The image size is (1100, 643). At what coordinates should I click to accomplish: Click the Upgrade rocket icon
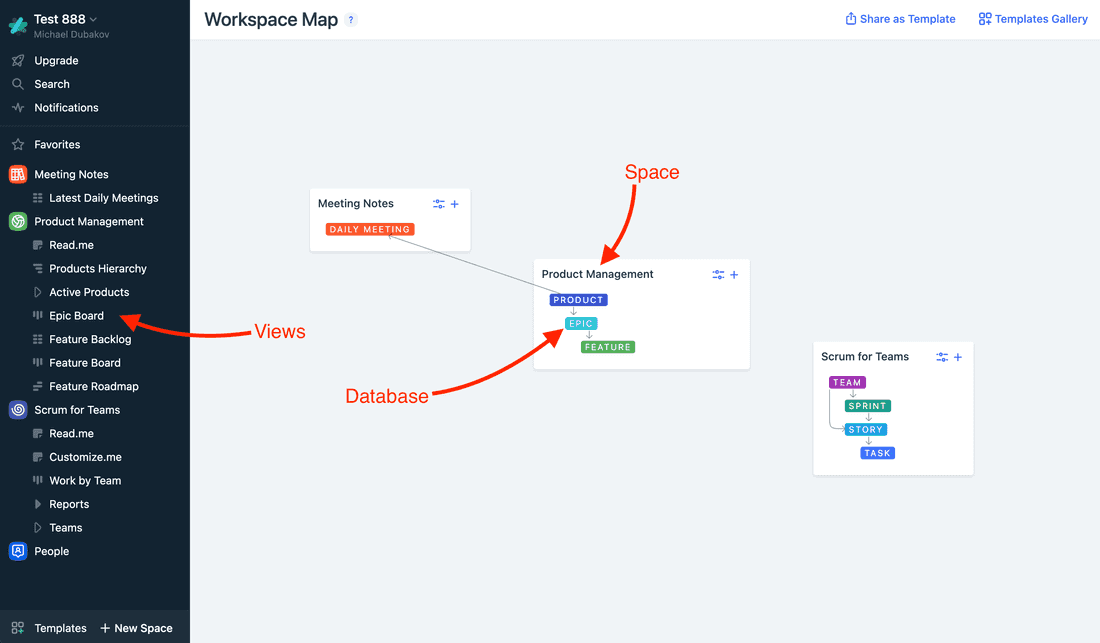pyautogui.click(x=20, y=60)
